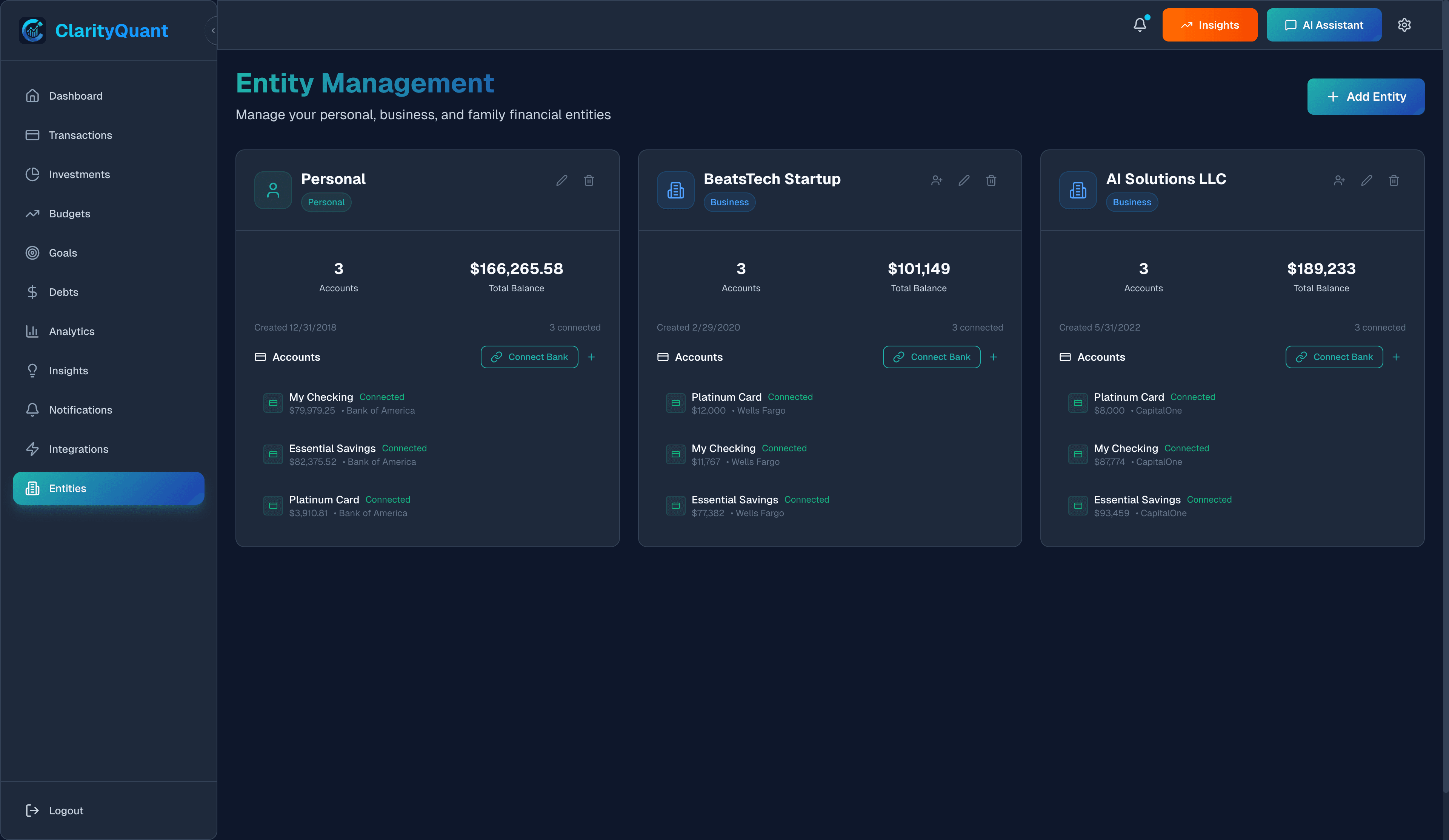The height and width of the screenshot is (840, 1449).
Task: Connect a bank to the Personal entity
Action: (x=529, y=357)
